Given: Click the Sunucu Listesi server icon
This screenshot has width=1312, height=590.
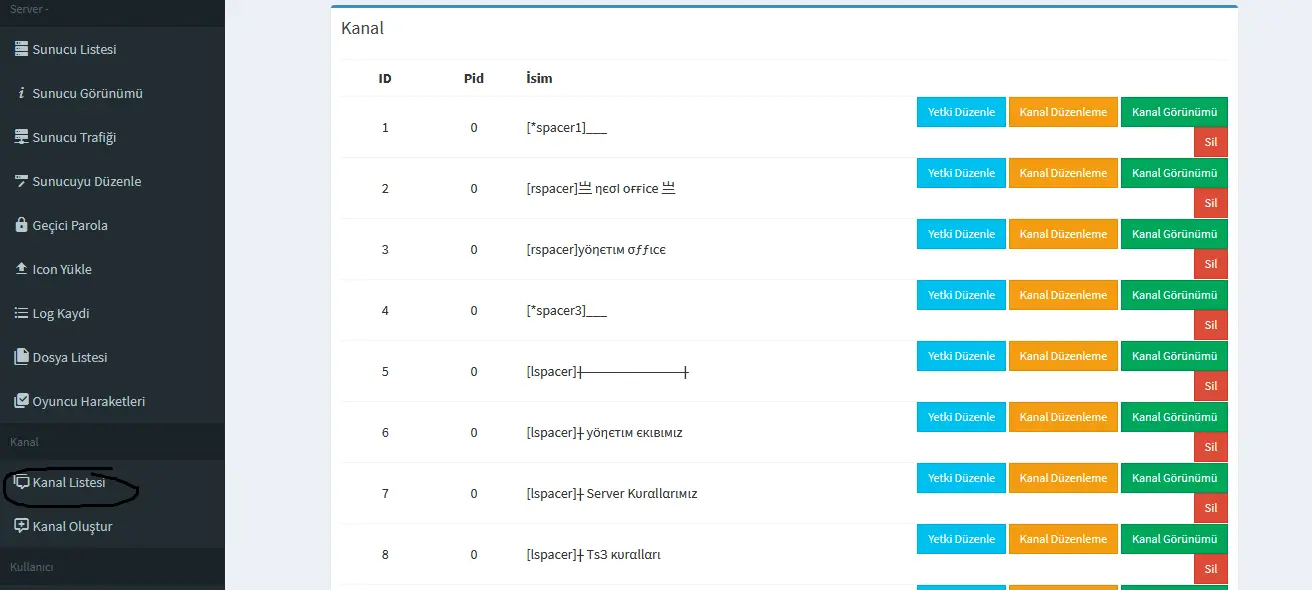Looking at the screenshot, I should coord(21,49).
